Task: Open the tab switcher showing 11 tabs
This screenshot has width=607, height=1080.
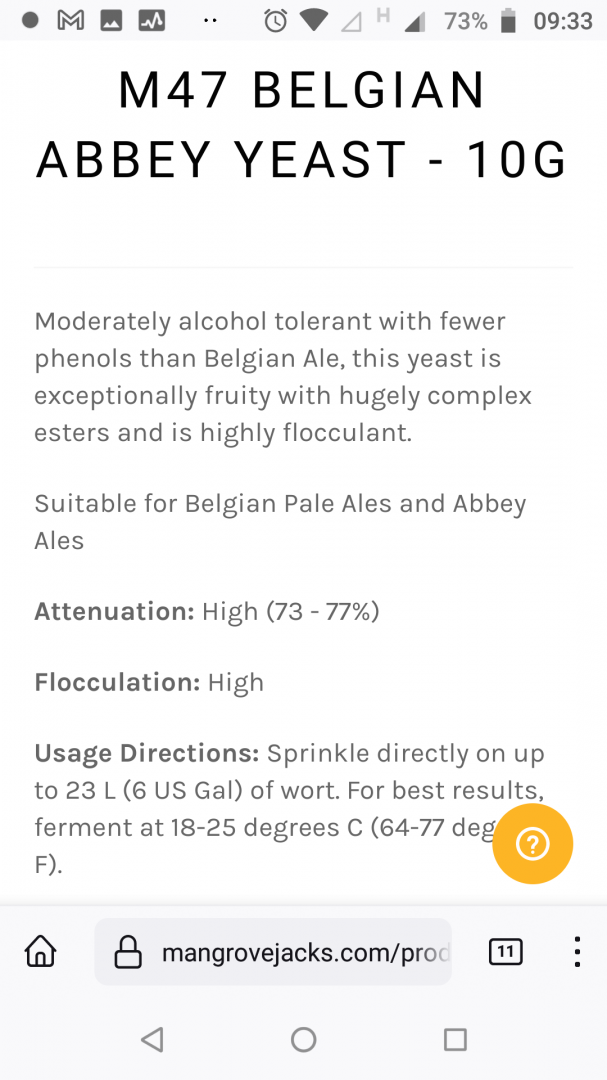Action: click(505, 952)
